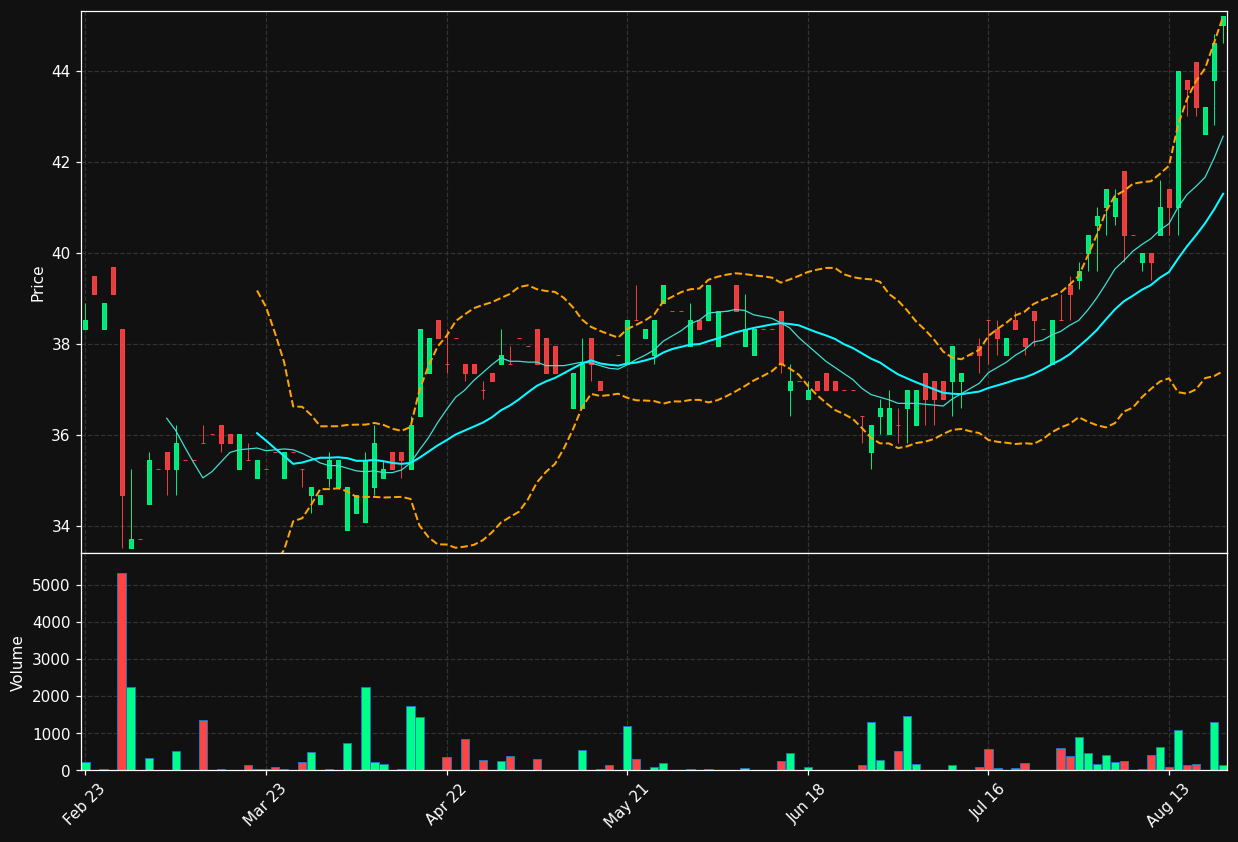The image size is (1238, 842).
Task: Click the price tick label 40
Action: click(61, 253)
